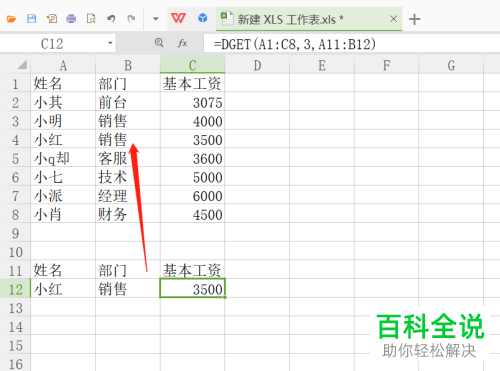Select cell containing 小派
The image size is (500, 371).
point(63,195)
